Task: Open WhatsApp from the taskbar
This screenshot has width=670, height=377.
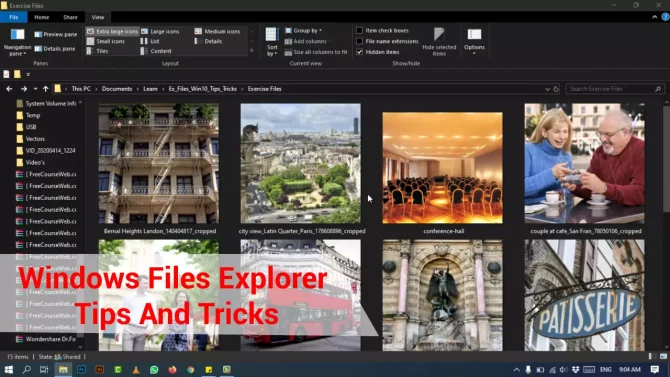Action: (x=154, y=369)
